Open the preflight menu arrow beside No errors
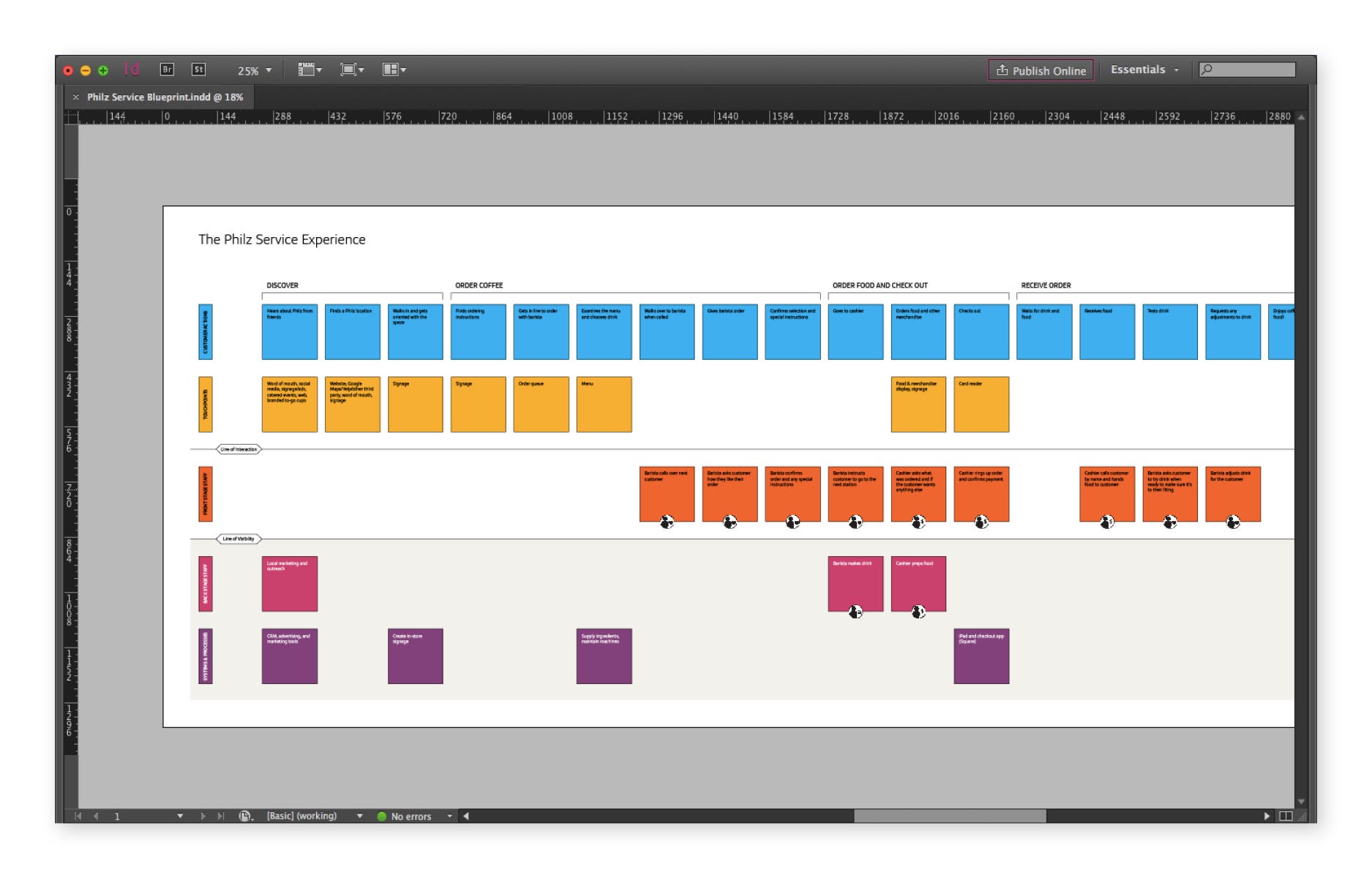Image resolution: width=1372 pixels, height=878 pixels. (x=449, y=817)
